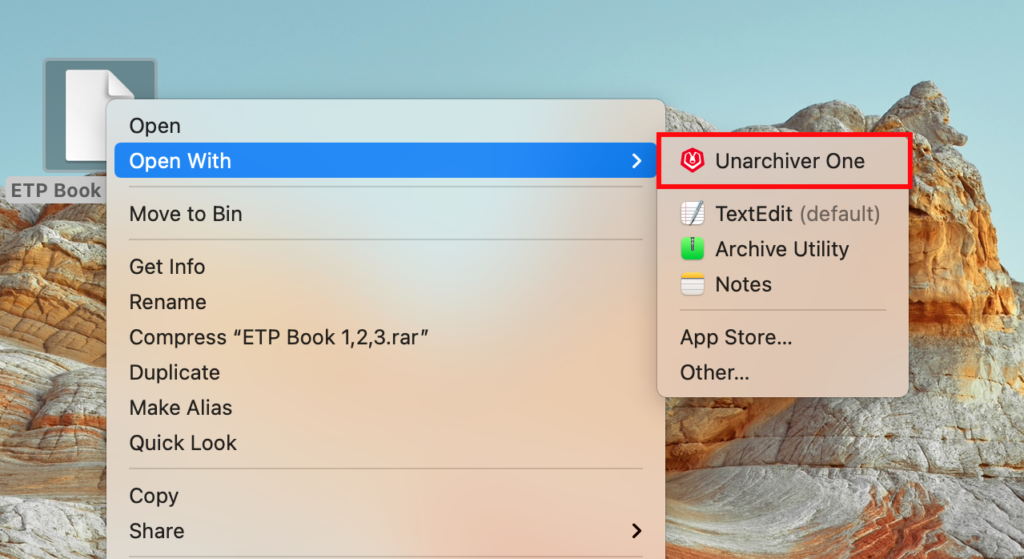Compress "ETP Book 1,2,3.rar"
Screen dimensions: 1024x559
(279, 337)
